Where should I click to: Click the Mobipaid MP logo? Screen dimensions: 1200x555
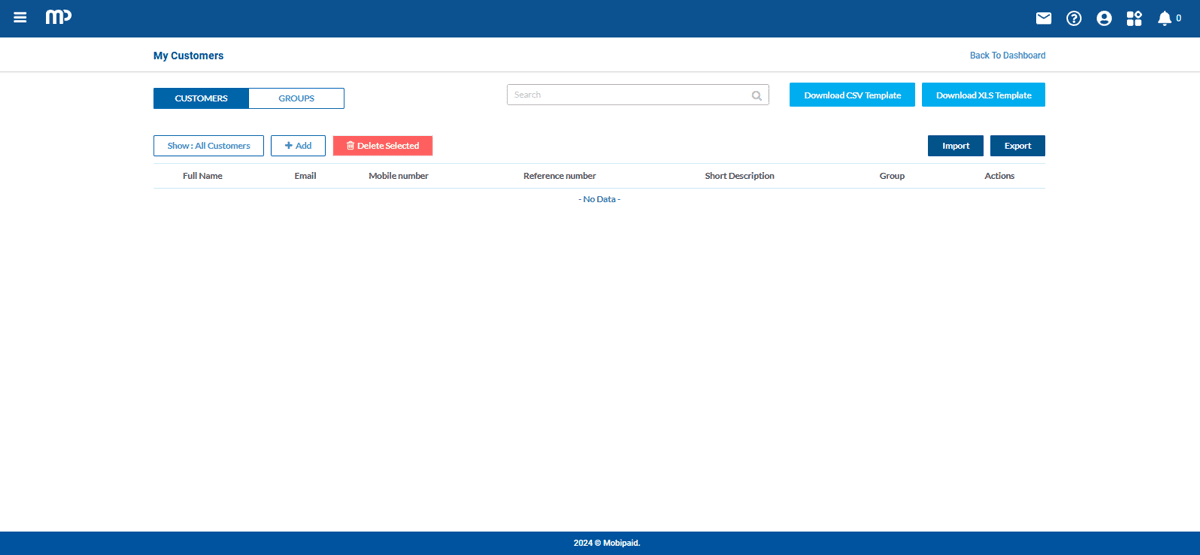pos(58,18)
